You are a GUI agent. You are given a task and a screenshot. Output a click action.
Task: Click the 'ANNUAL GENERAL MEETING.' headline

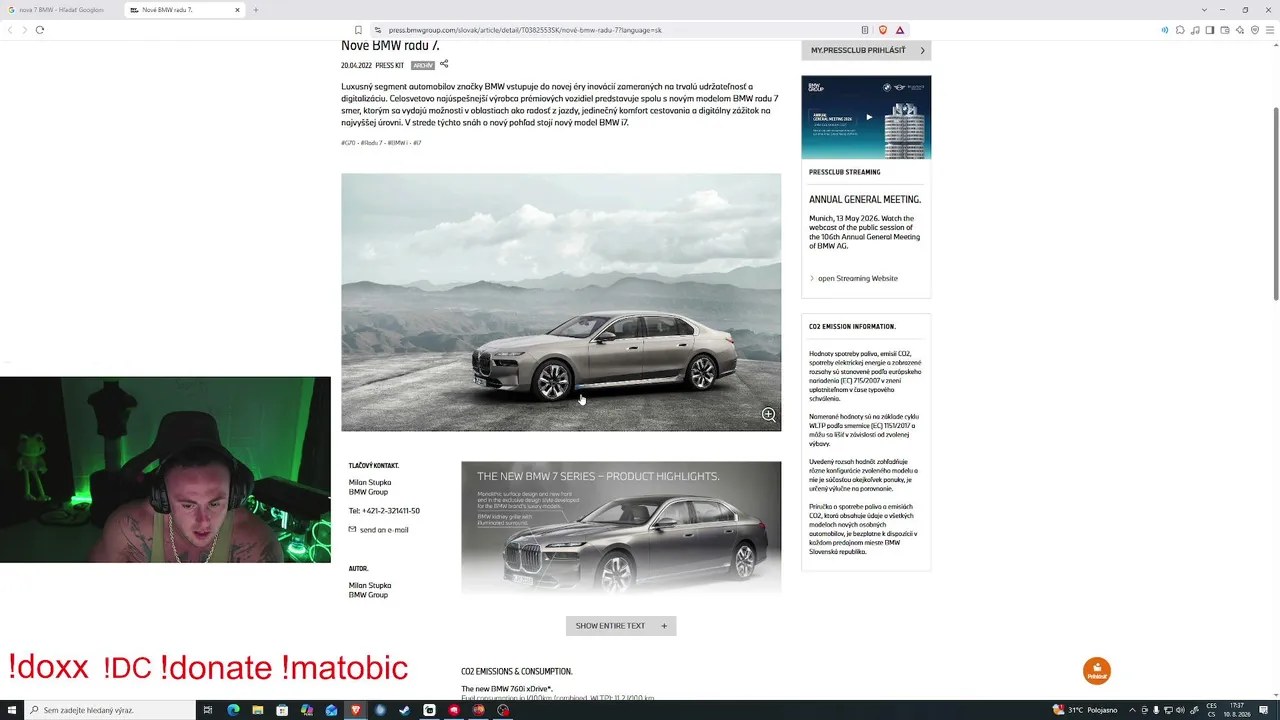tap(865, 200)
